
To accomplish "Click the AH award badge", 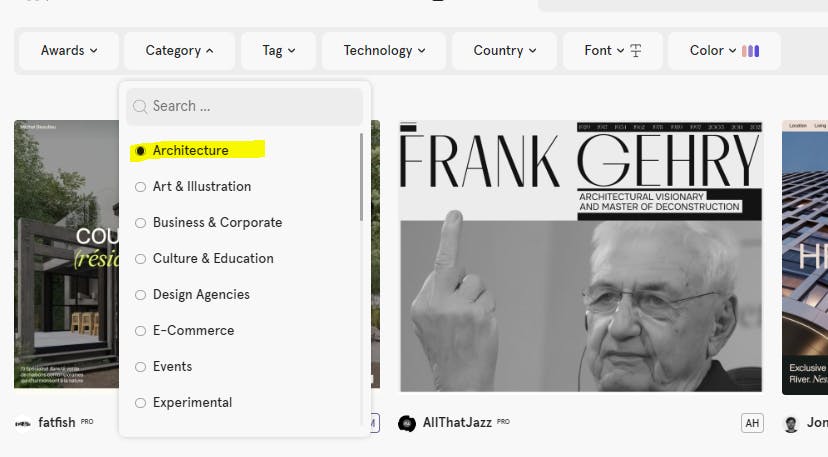I will tap(752, 423).
